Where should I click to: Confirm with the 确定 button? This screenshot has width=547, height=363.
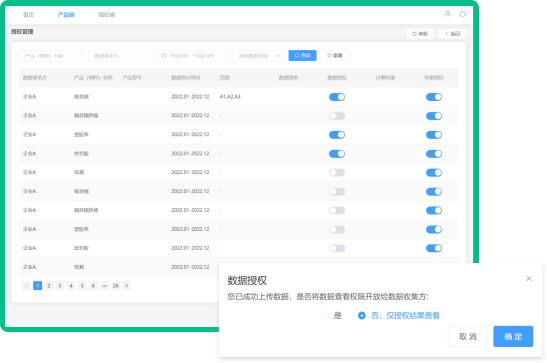[513, 336]
